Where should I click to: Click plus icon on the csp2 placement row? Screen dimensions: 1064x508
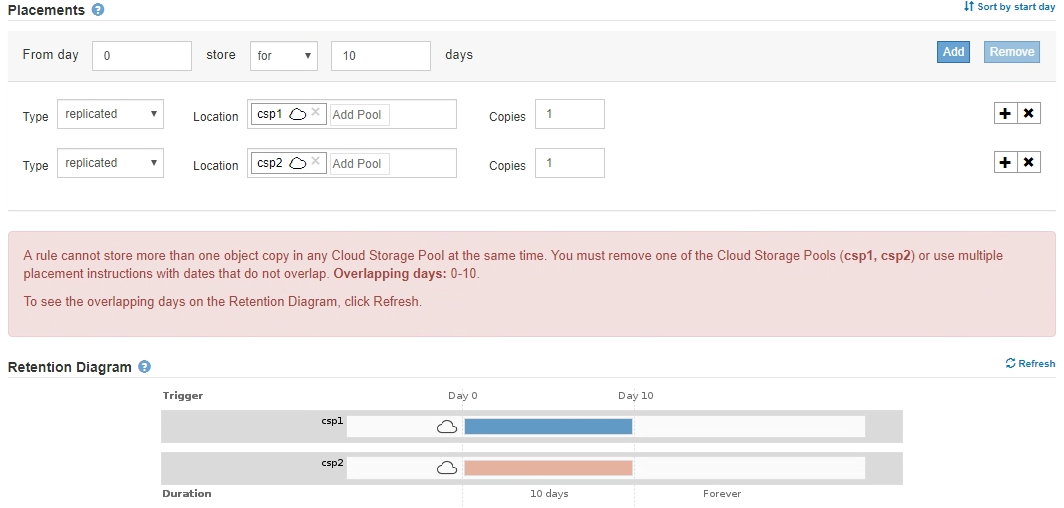[x=1005, y=162]
